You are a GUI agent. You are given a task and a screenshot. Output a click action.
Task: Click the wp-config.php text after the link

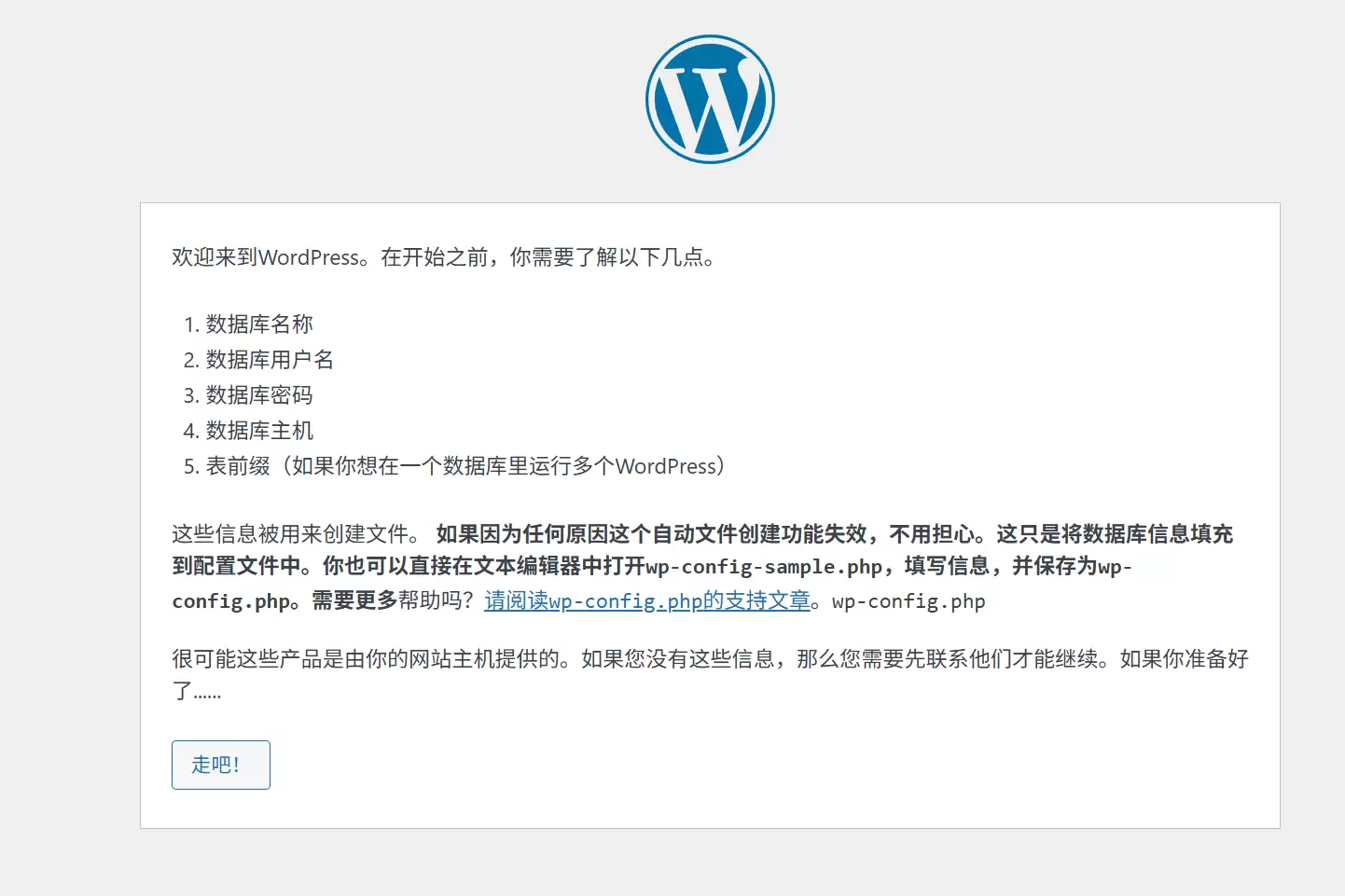pyautogui.click(x=908, y=601)
